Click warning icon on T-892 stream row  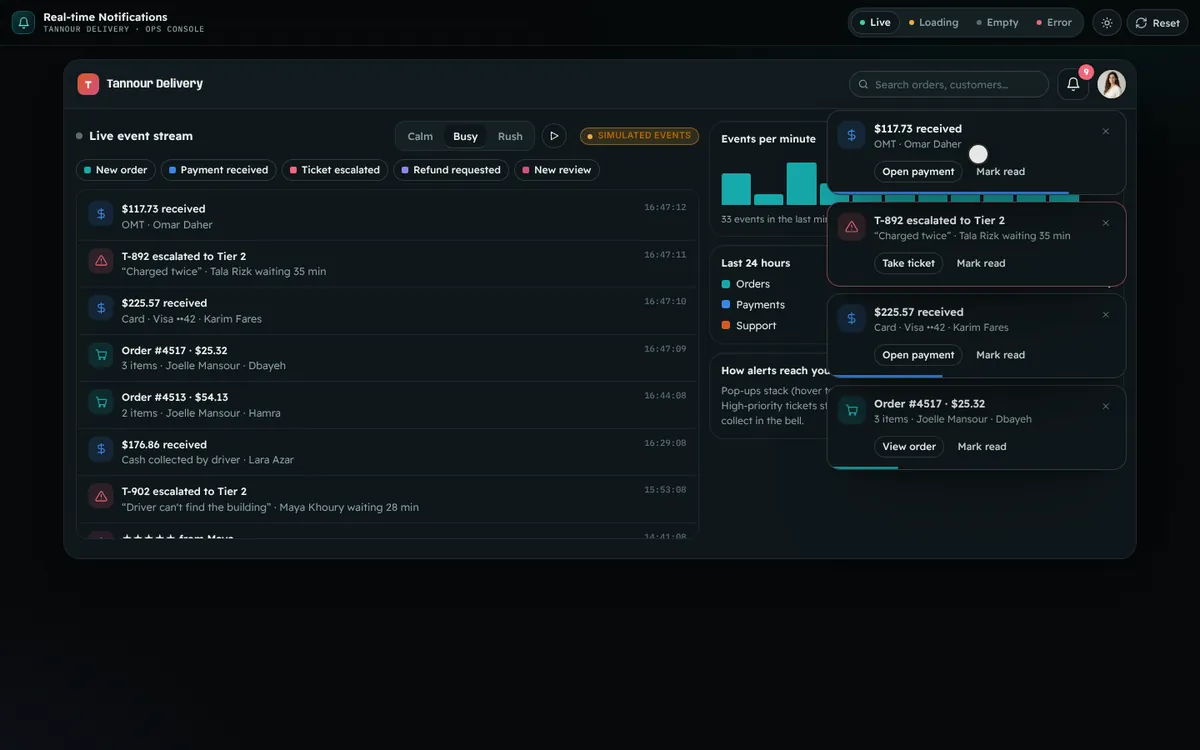pos(101,261)
